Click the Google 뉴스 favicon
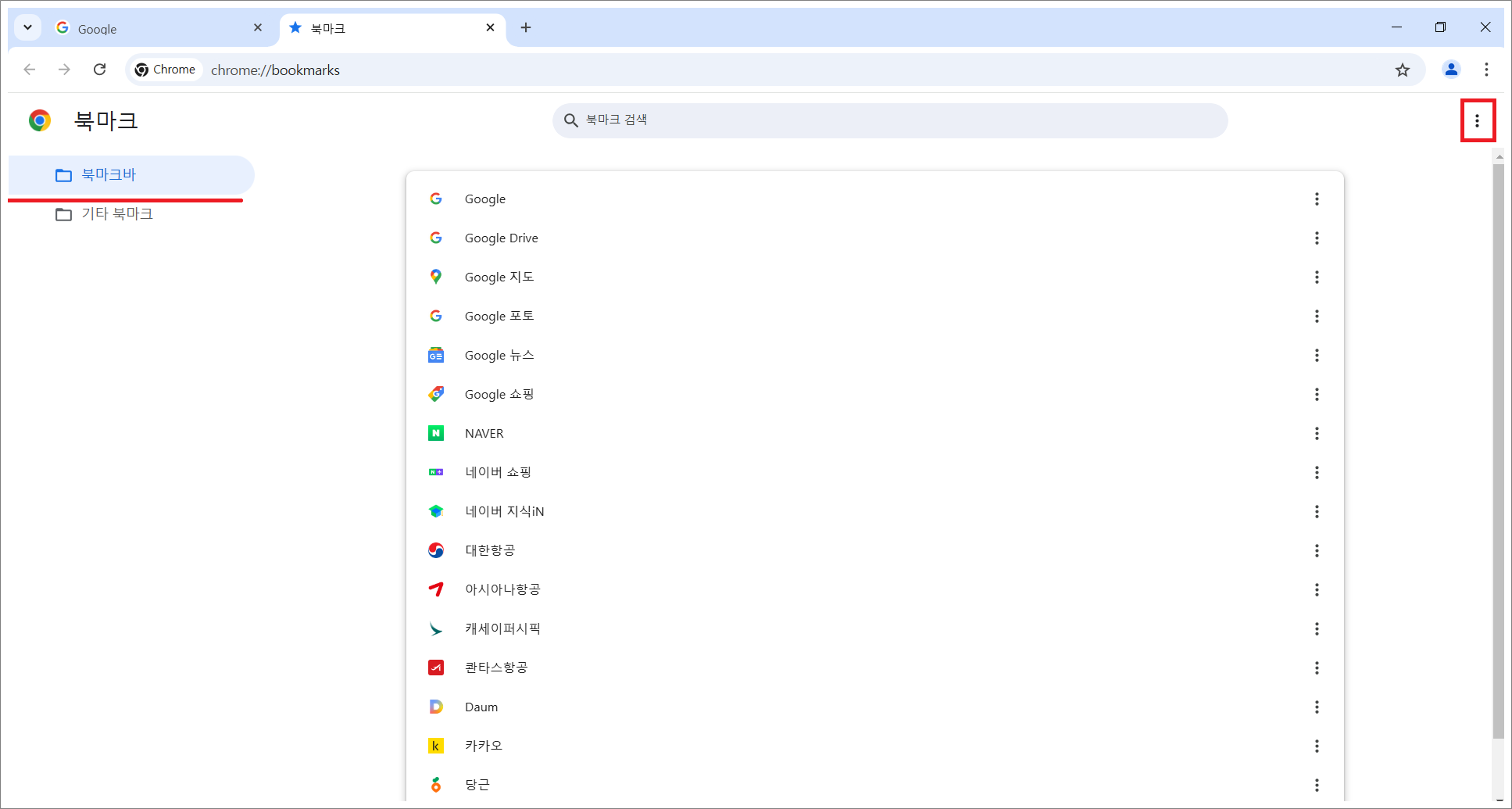1512x809 pixels. click(436, 355)
